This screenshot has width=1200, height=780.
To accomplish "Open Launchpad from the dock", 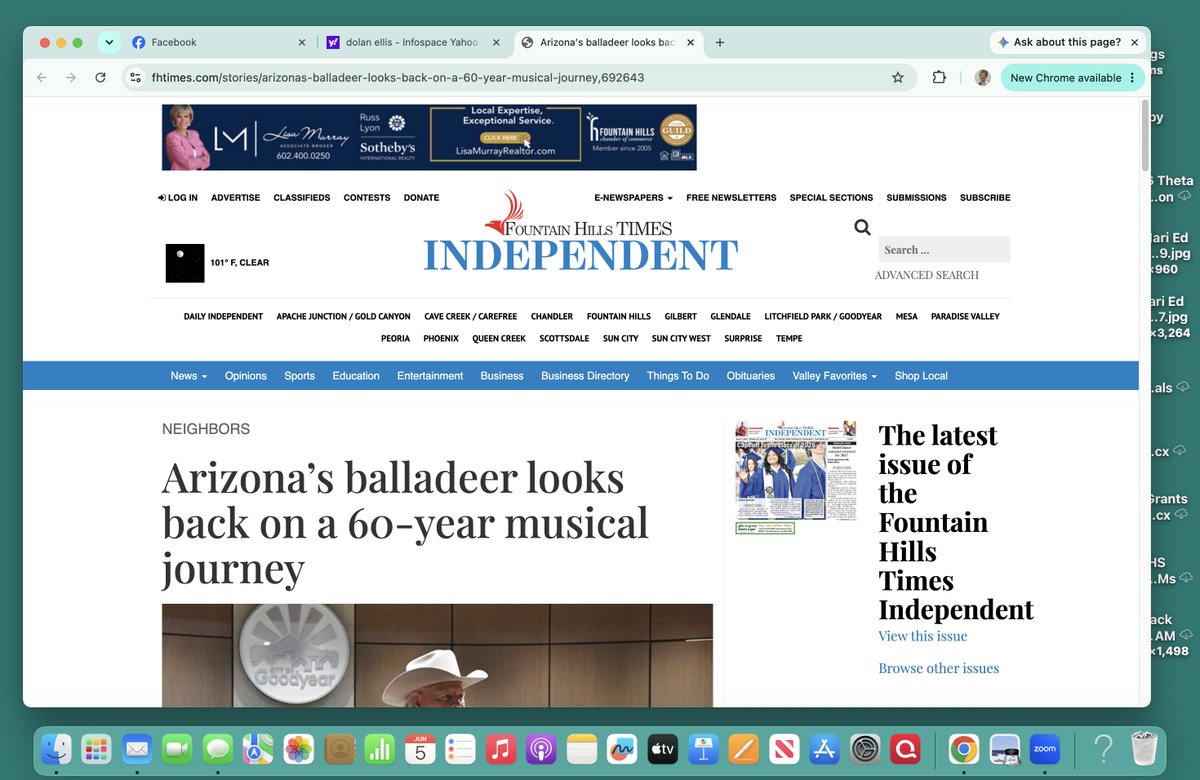I will click(96, 748).
